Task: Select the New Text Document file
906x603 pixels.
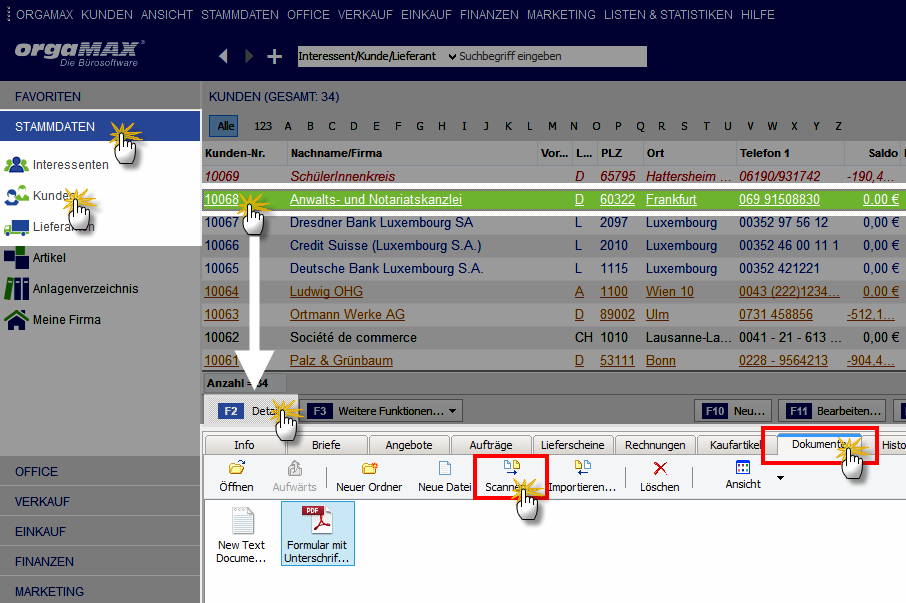Action: click(242, 535)
